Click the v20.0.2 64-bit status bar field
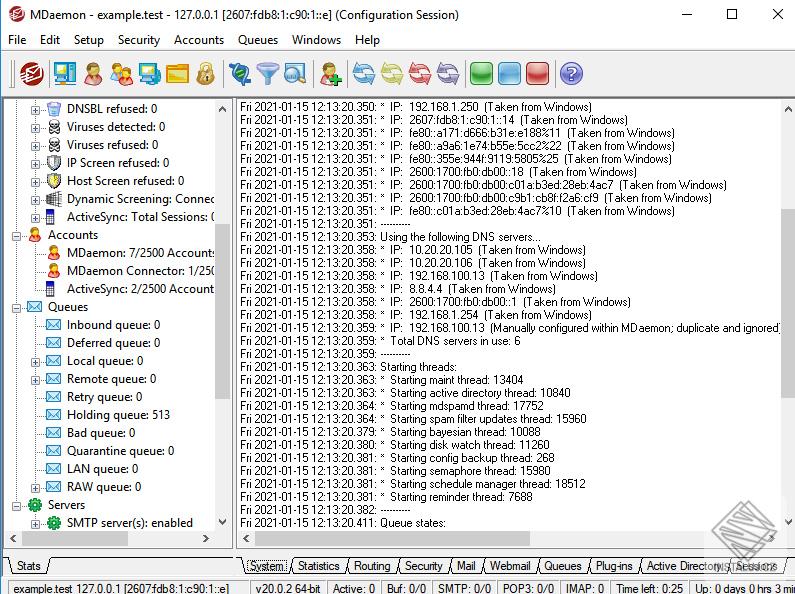Screen dimensions: 795x594 point(287,588)
